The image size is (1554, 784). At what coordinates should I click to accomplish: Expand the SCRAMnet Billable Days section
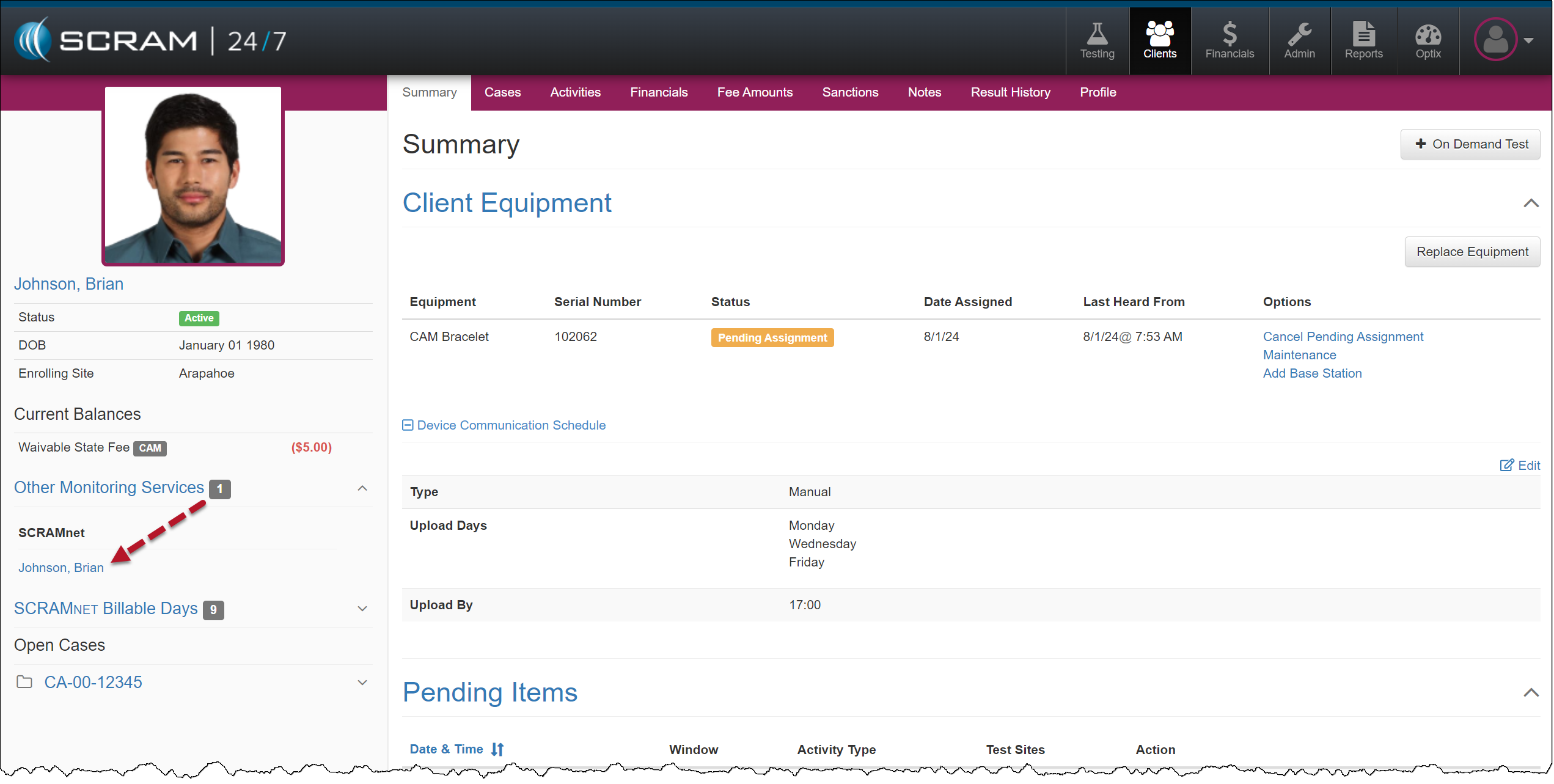coord(362,609)
